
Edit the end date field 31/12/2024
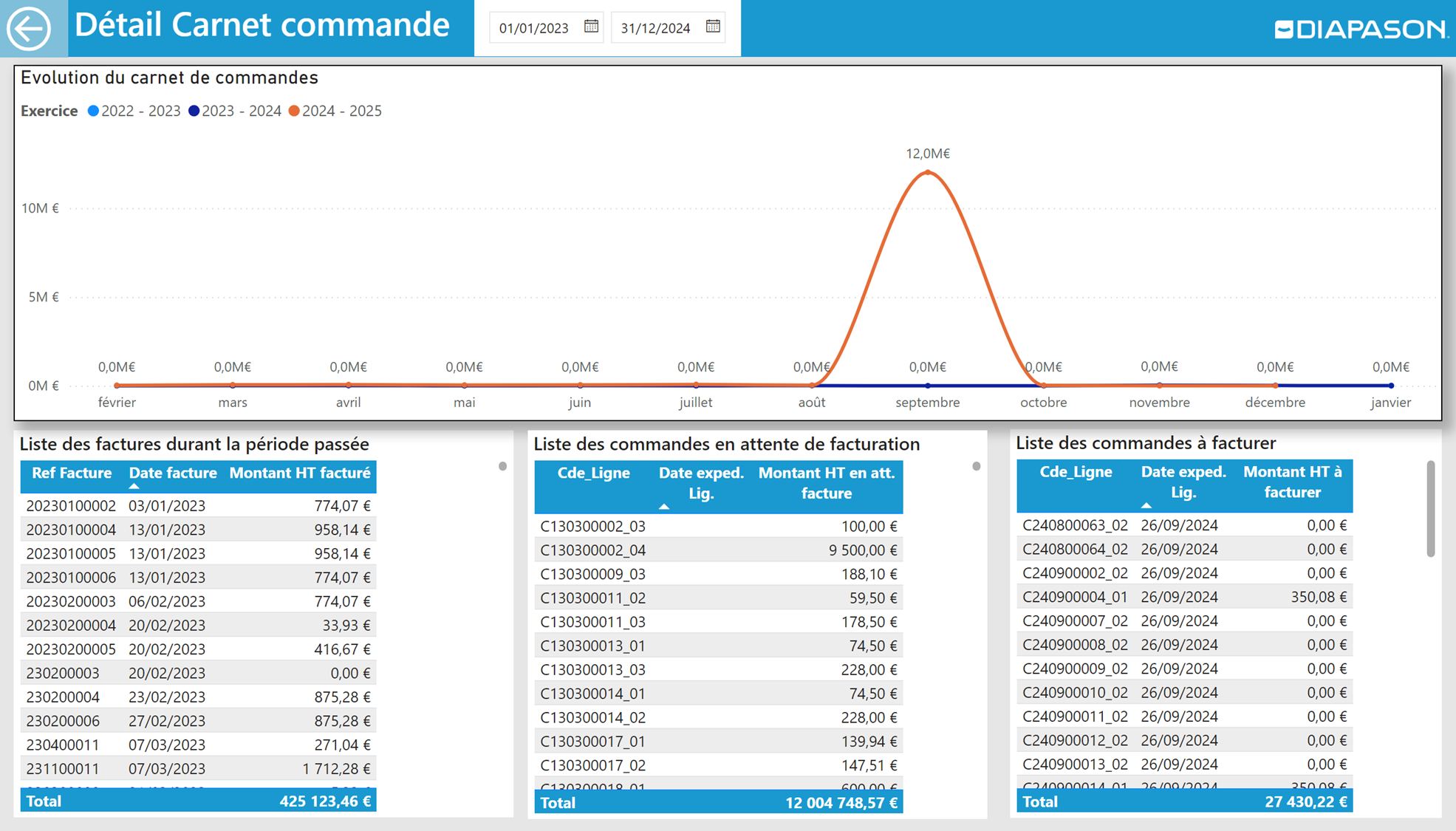pos(656,28)
